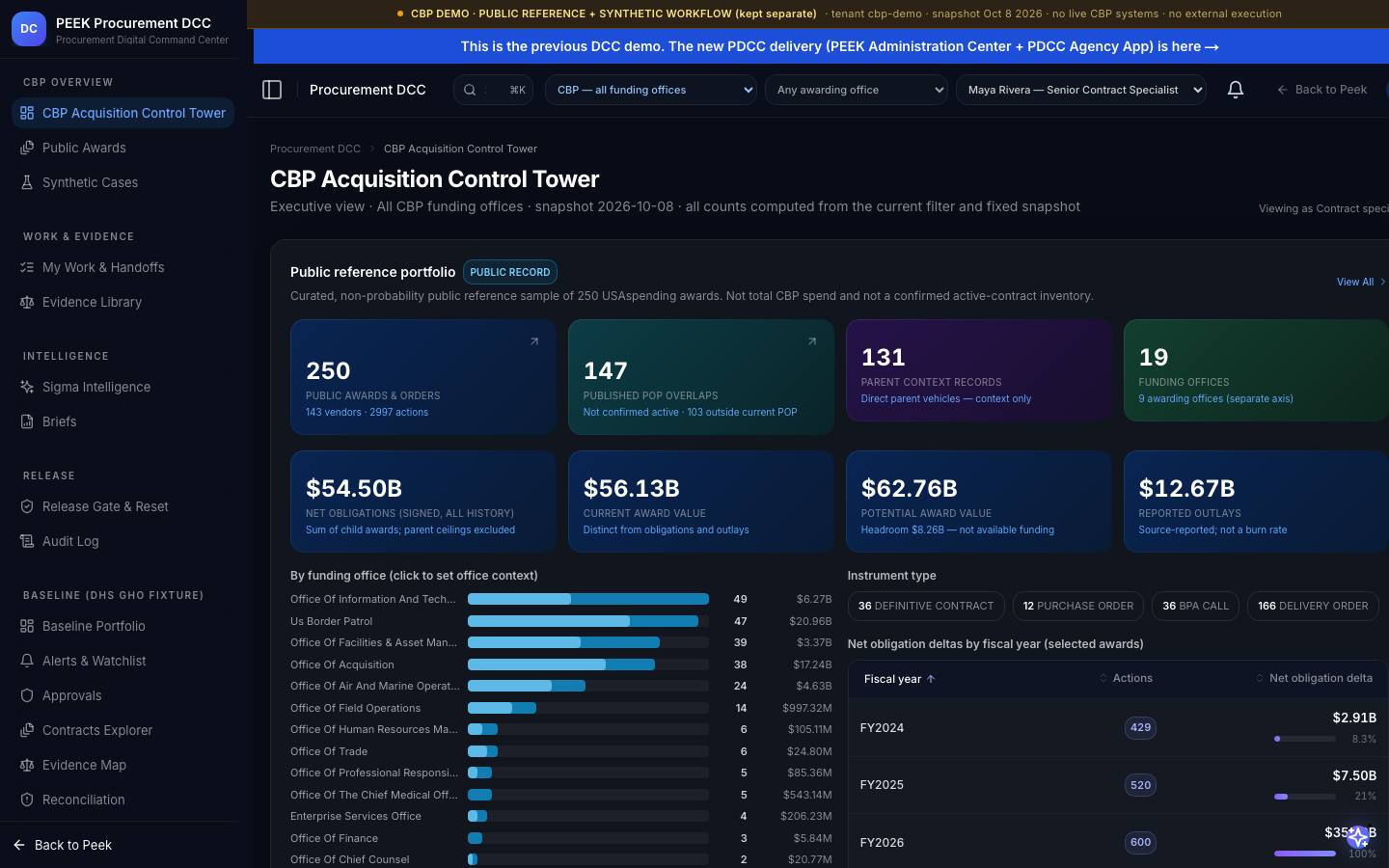
Task: Open the assistant sparkle button
Action: (x=1358, y=836)
